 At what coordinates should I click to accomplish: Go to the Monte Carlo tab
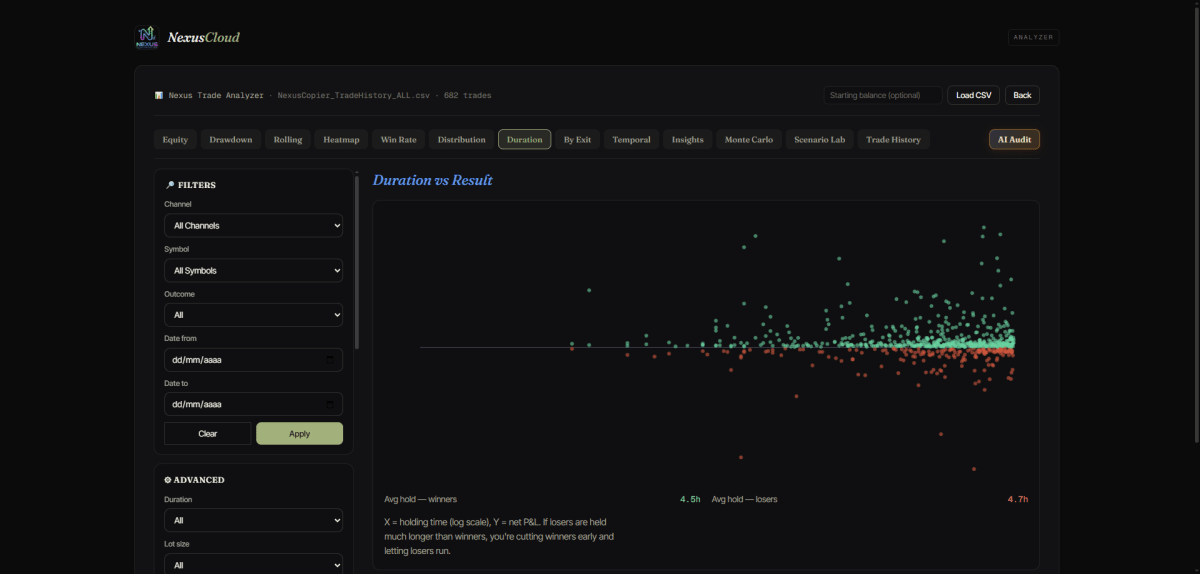coord(749,140)
